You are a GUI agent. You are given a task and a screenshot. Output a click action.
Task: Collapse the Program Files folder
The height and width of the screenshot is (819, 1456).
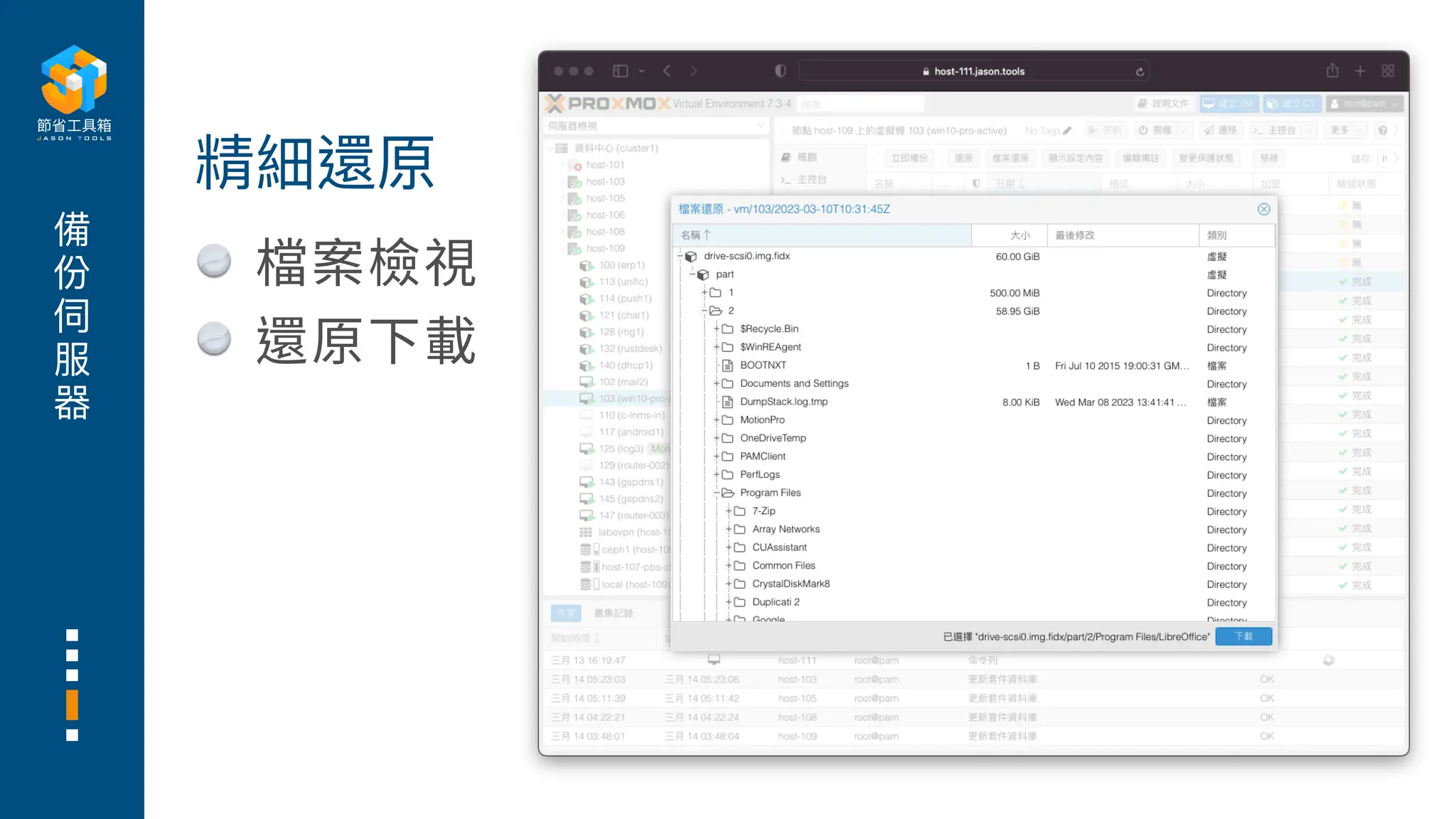coord(717,493)
